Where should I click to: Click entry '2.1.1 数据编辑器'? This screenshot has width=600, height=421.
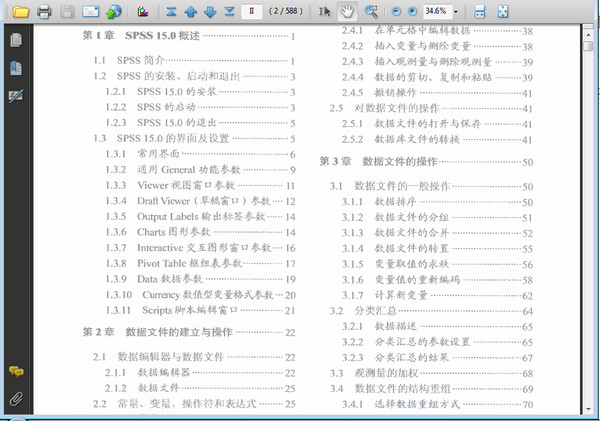pos(147,373)
